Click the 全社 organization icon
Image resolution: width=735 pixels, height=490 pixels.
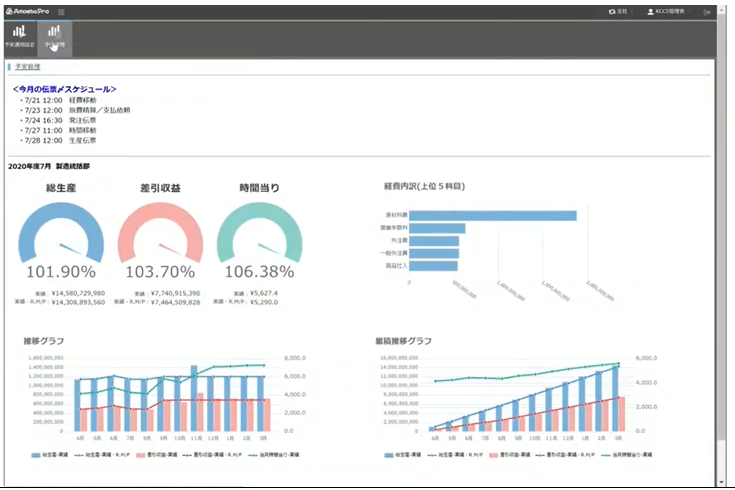[x=612, y=12]
